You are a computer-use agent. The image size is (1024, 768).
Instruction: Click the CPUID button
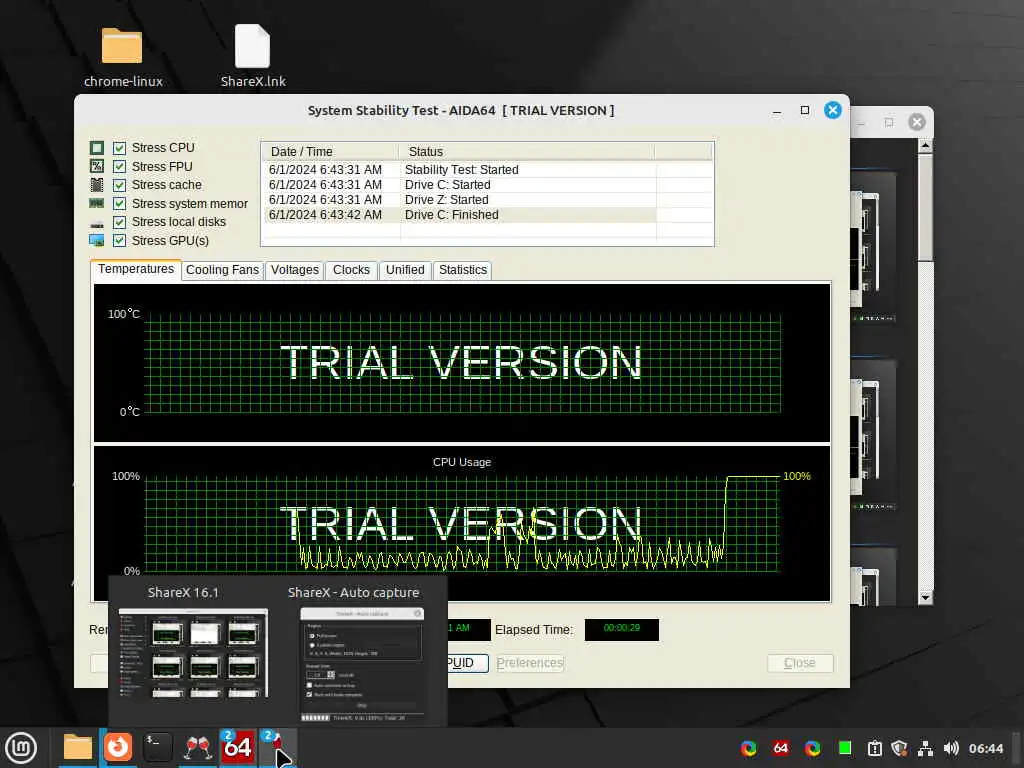click(468, 663)
